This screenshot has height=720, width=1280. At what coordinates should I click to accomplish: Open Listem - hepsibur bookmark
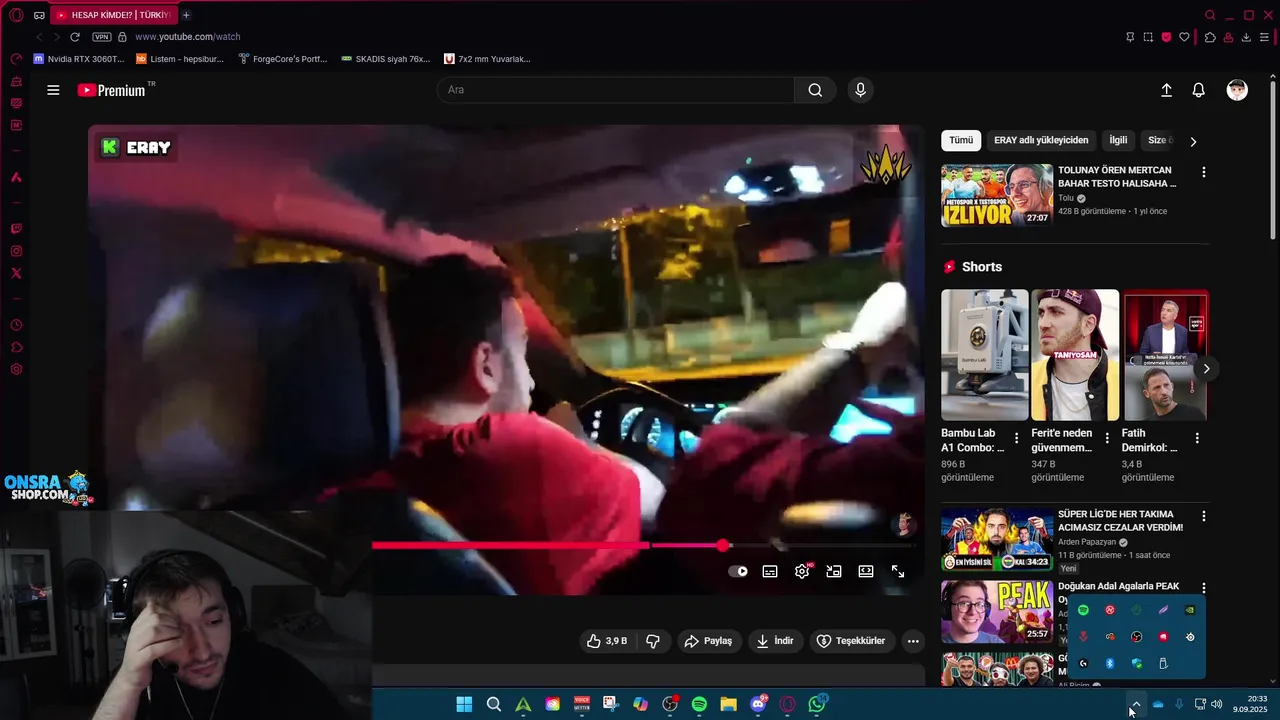[x=180, y=59]
